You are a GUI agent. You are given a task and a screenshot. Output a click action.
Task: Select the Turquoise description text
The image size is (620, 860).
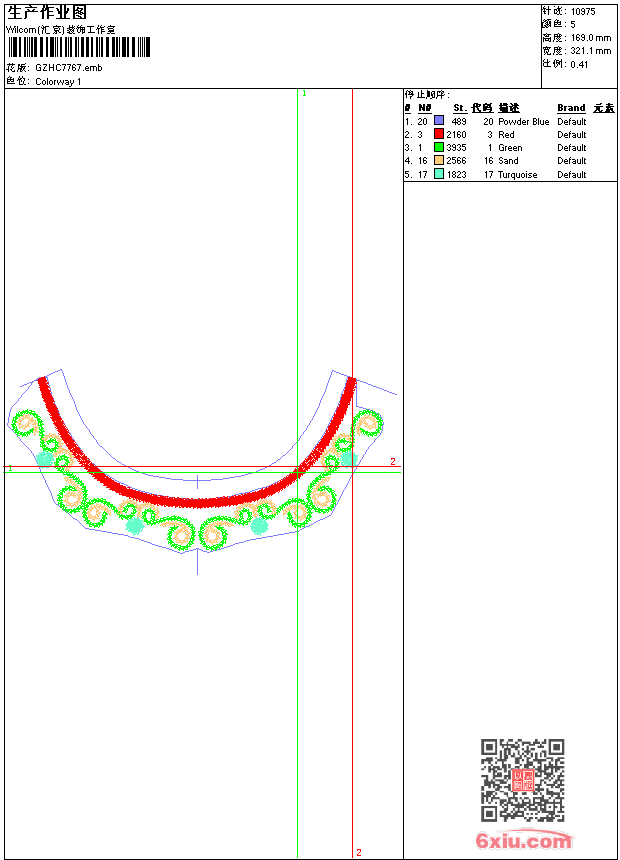click(517, 175)
